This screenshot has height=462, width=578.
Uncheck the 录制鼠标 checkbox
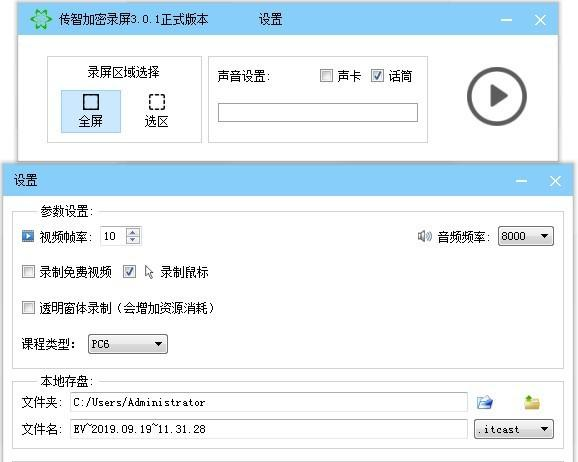point(129,272)
